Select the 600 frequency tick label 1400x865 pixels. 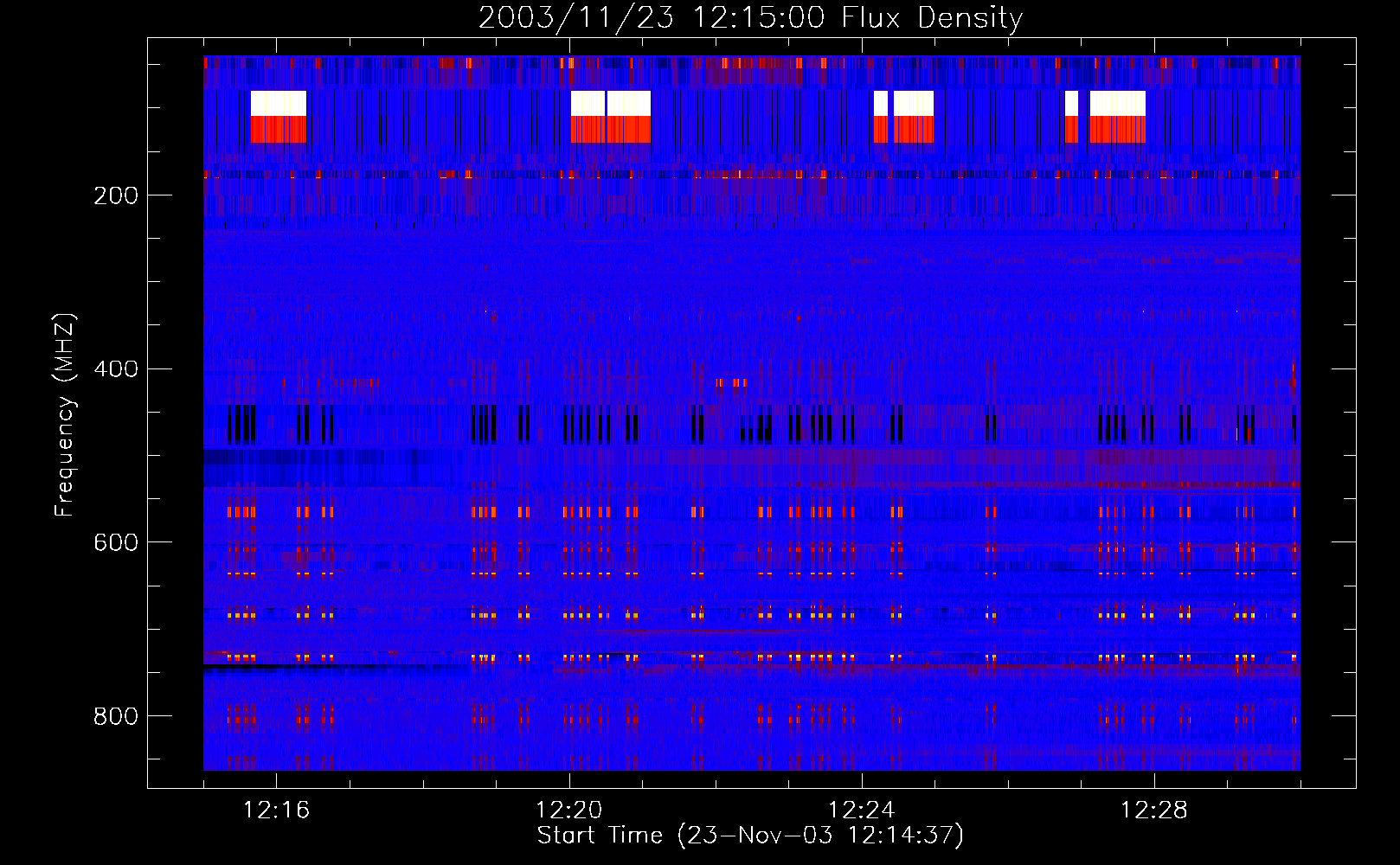pos(116,542)
